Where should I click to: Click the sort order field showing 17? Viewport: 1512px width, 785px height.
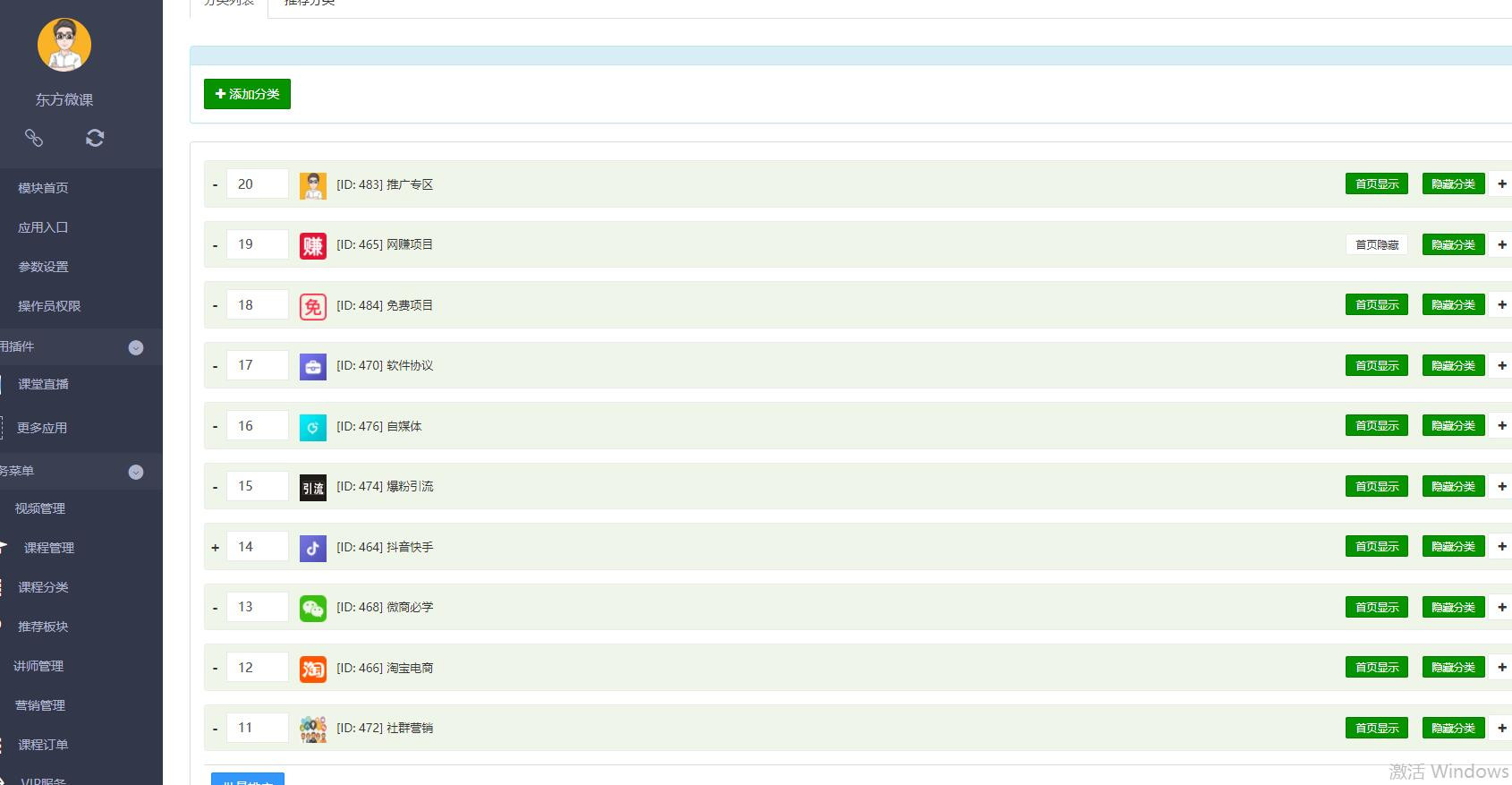coord(257,365)
